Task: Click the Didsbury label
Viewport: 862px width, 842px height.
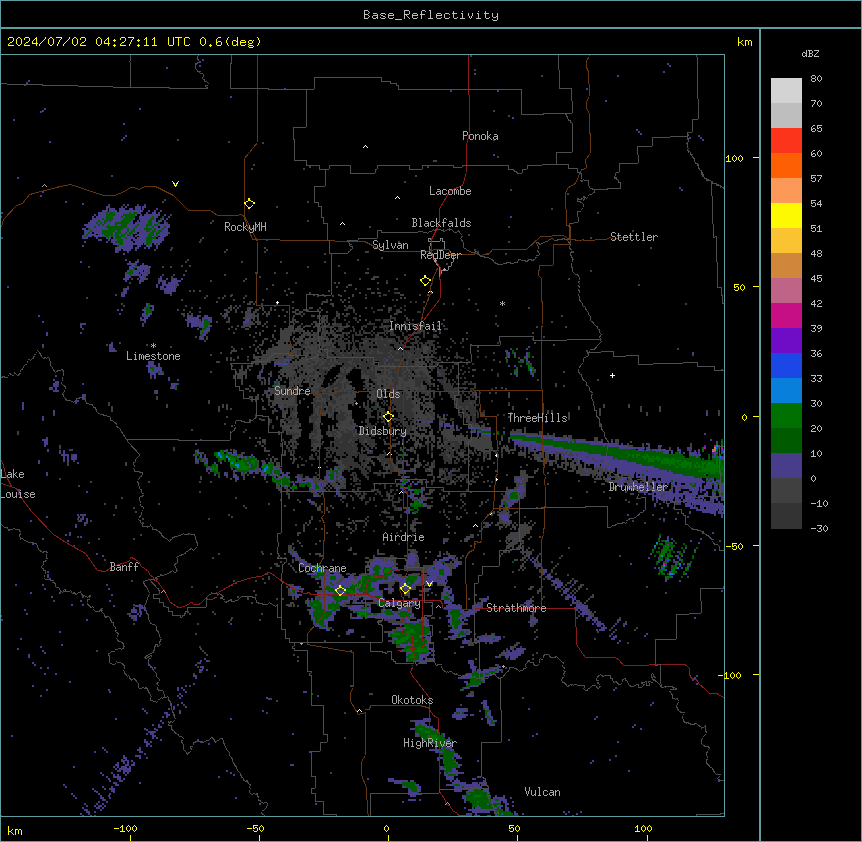Action: click(x=383, y=431)
